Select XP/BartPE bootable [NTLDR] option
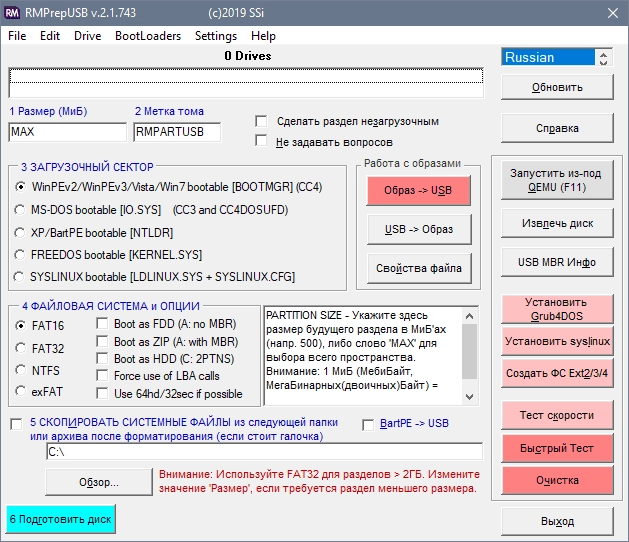Screen dimensions: 629x542 click(20, 233)
